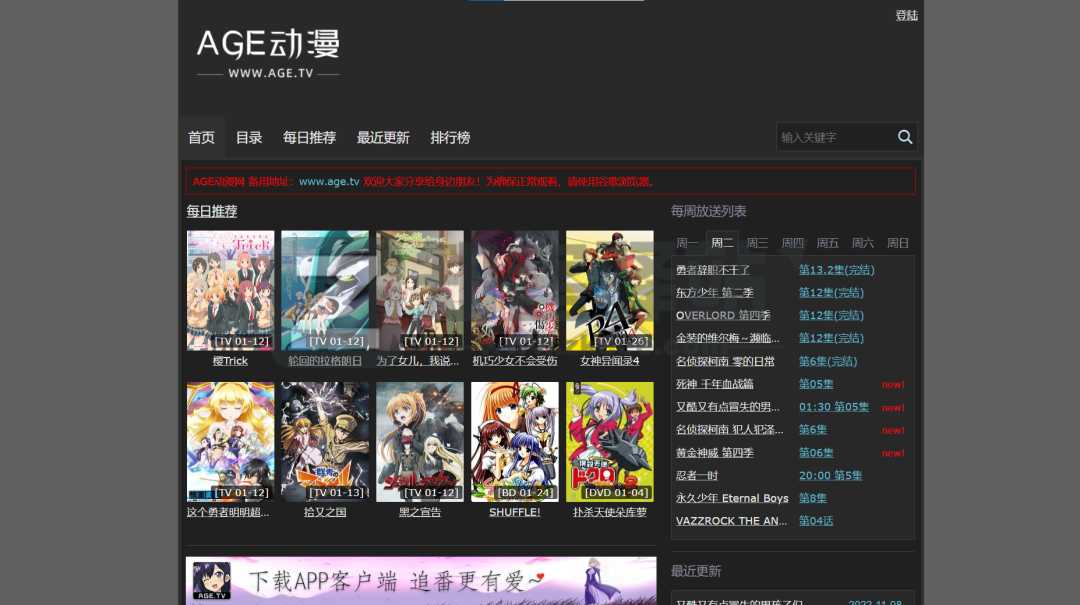The width and height of the screenshot is (1080, 605).
Task: Click the APP download banner
Action: pyautogui.click(x=420, y=581)
